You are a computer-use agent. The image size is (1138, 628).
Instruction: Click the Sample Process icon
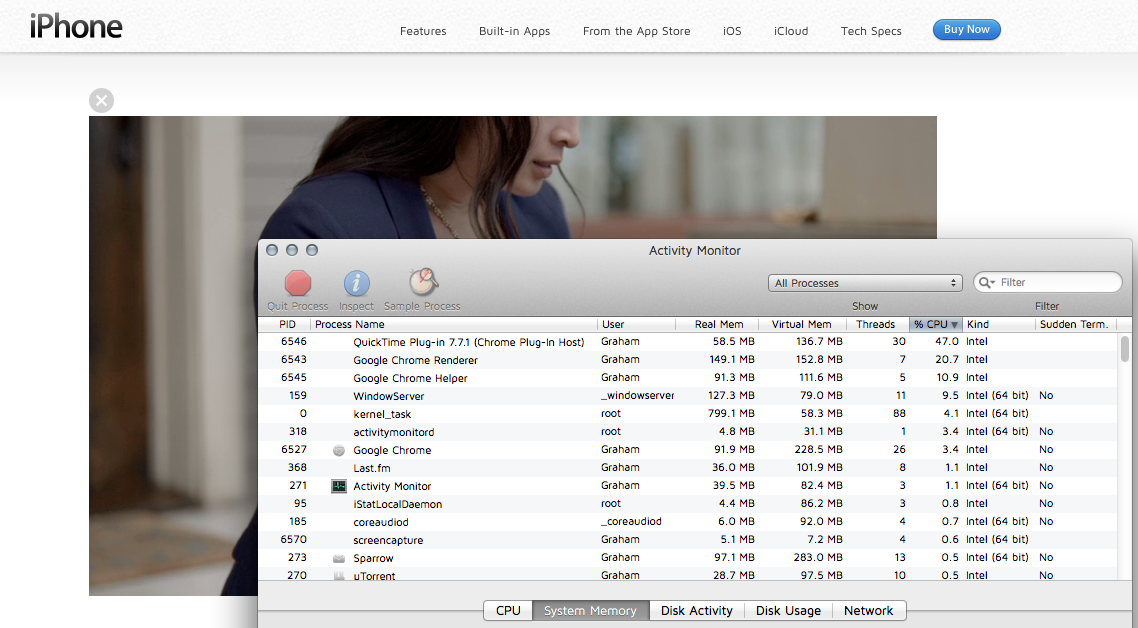pos(422,282)
